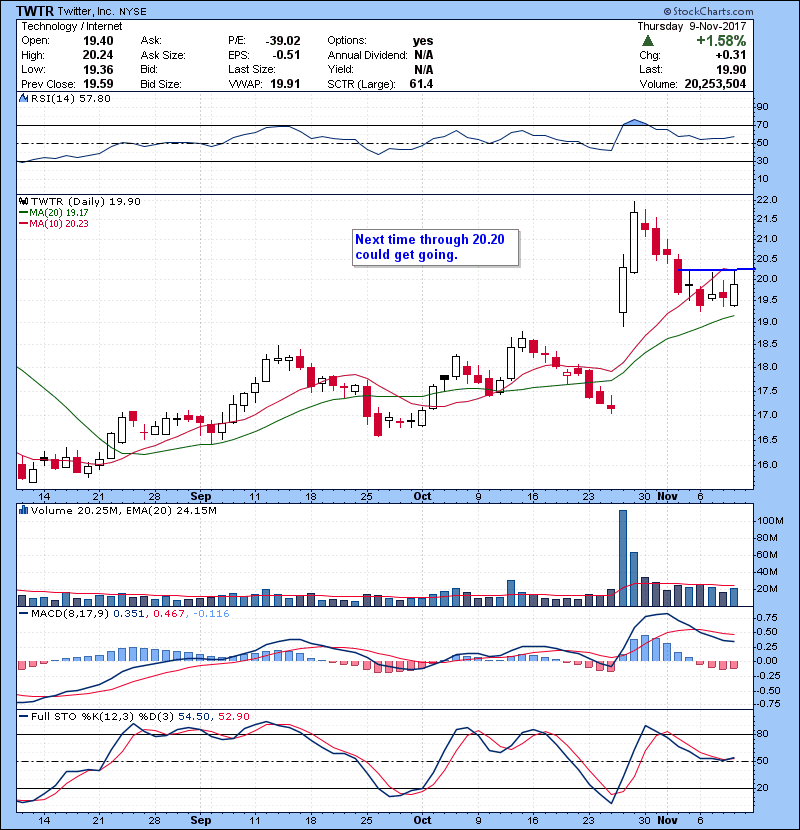Click the RSI(14) panel indicator icon
This screenshot has height=830, width=800.
click(x=23, y=98)
